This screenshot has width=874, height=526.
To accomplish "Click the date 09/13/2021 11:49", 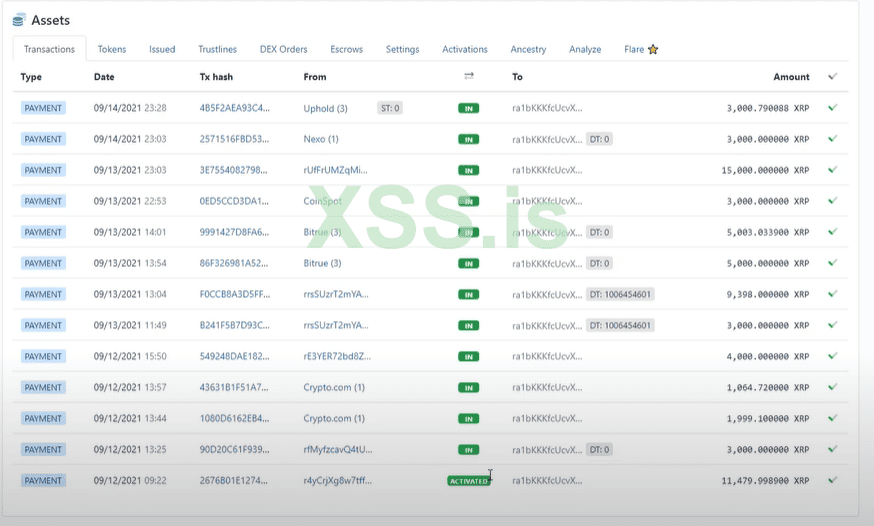I will [x=130, y=325].
